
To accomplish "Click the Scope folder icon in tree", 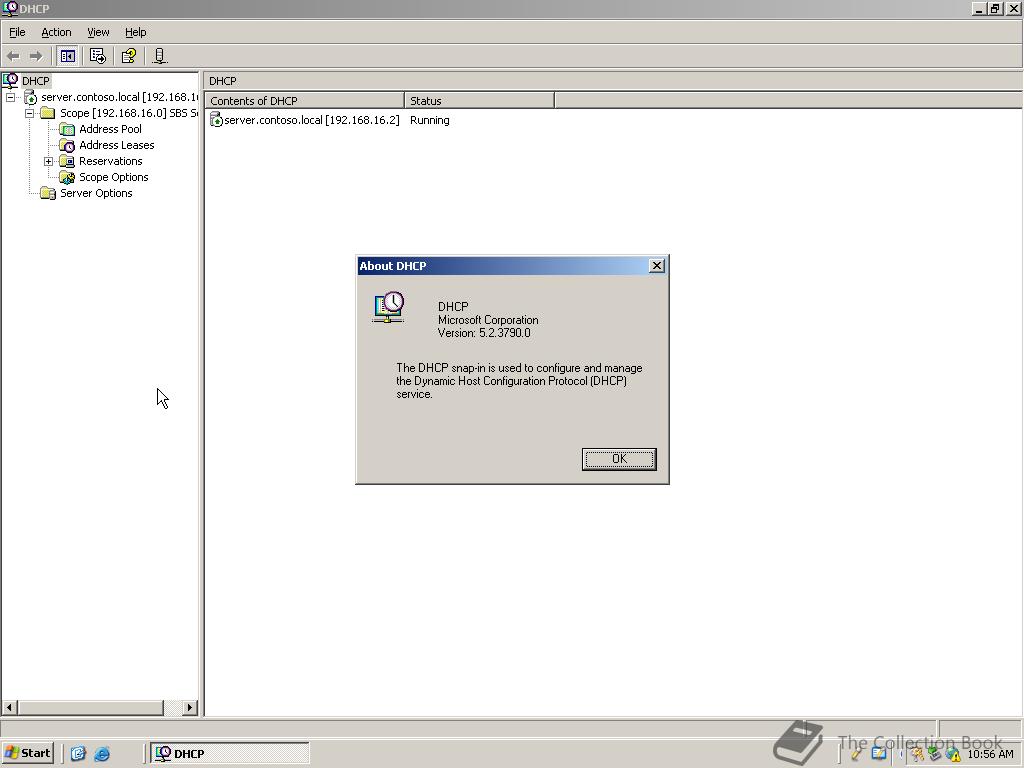I will [x=48, y=113].
